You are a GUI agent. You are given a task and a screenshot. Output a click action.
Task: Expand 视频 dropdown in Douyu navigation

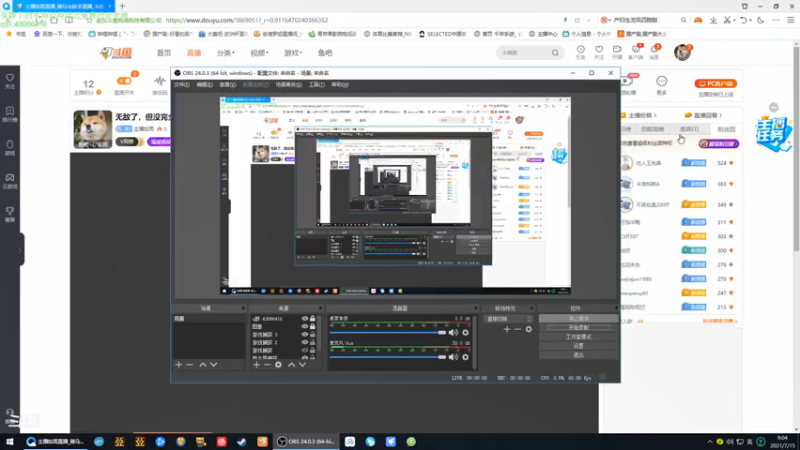259,53
